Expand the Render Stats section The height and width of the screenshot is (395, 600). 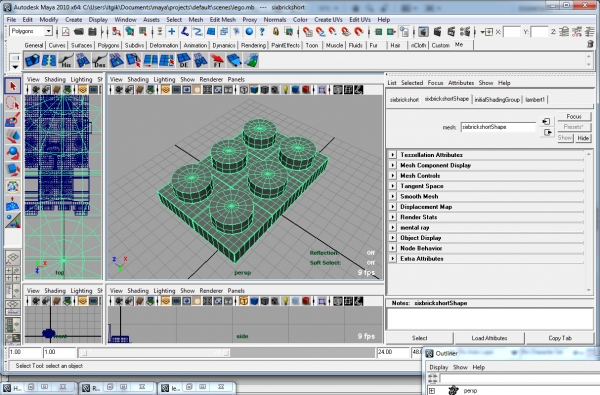pyautogui.click(x=393, y=217)
